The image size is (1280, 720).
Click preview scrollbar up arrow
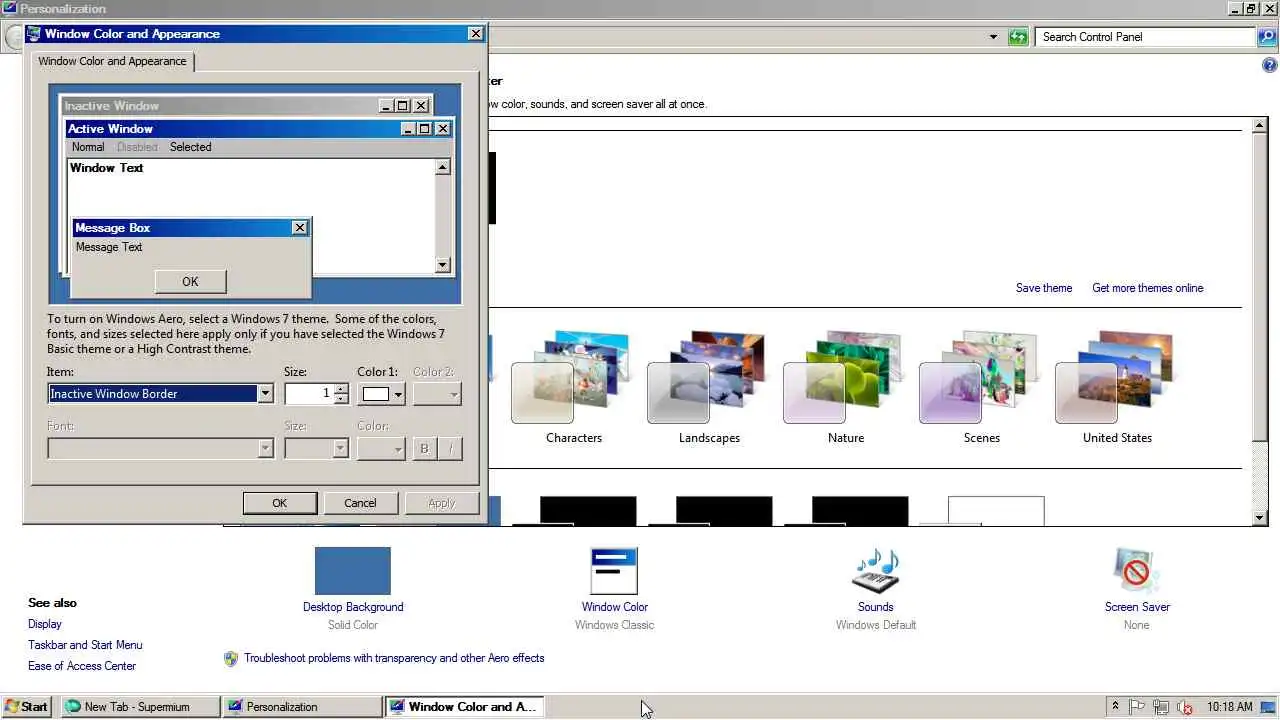click(x=443, y=167)
